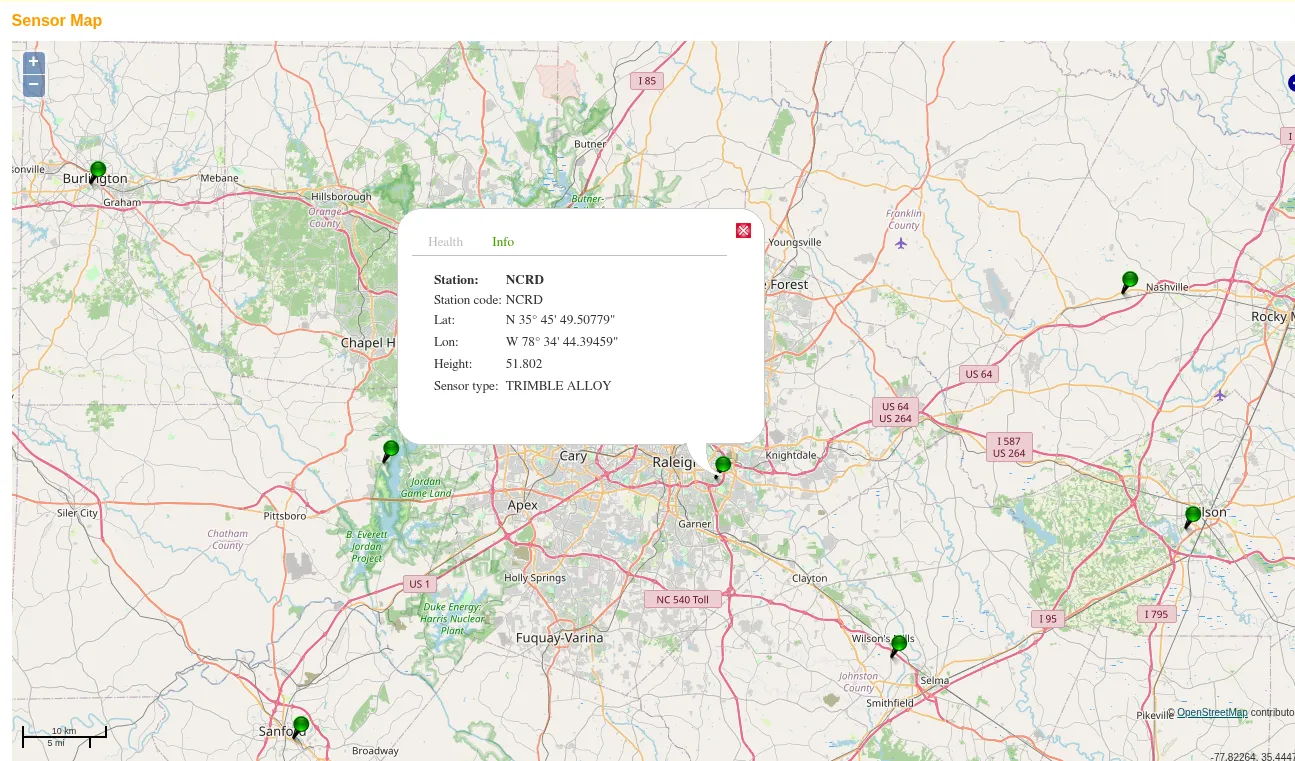1295x761 pixels.
Task: Click the I 85 highway shield
Action: 648,81
